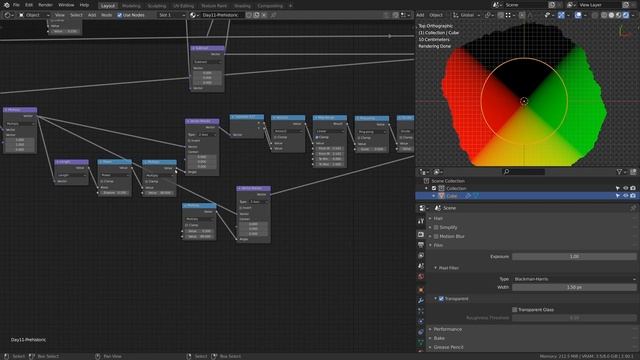Viewport: 640px width, 360px height.
Task: Open viewport Object menu
Action: click(436, 15)
